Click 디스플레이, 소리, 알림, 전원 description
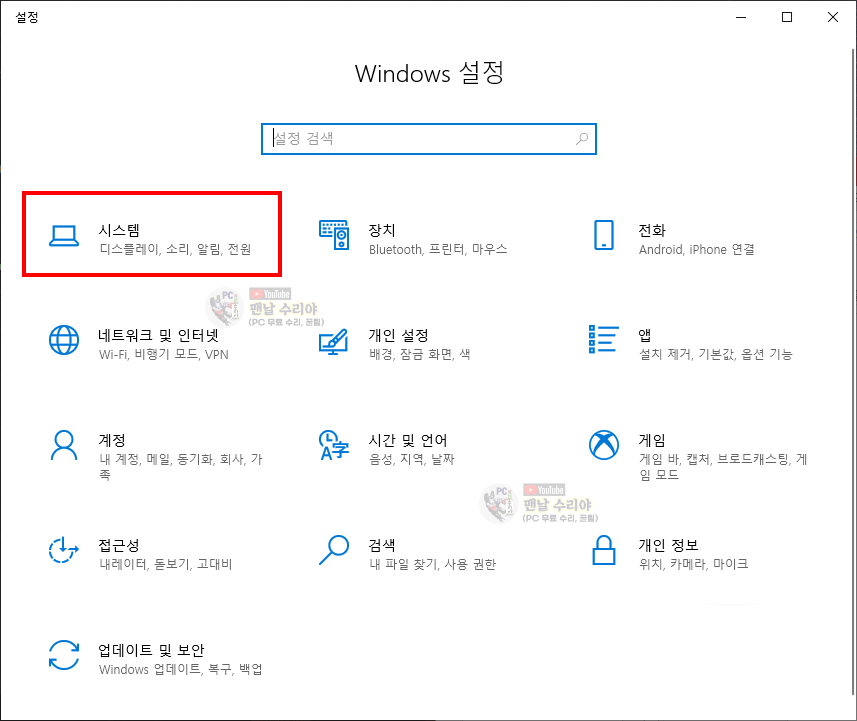Screen dimensions: 857x721 click(175, 249)
